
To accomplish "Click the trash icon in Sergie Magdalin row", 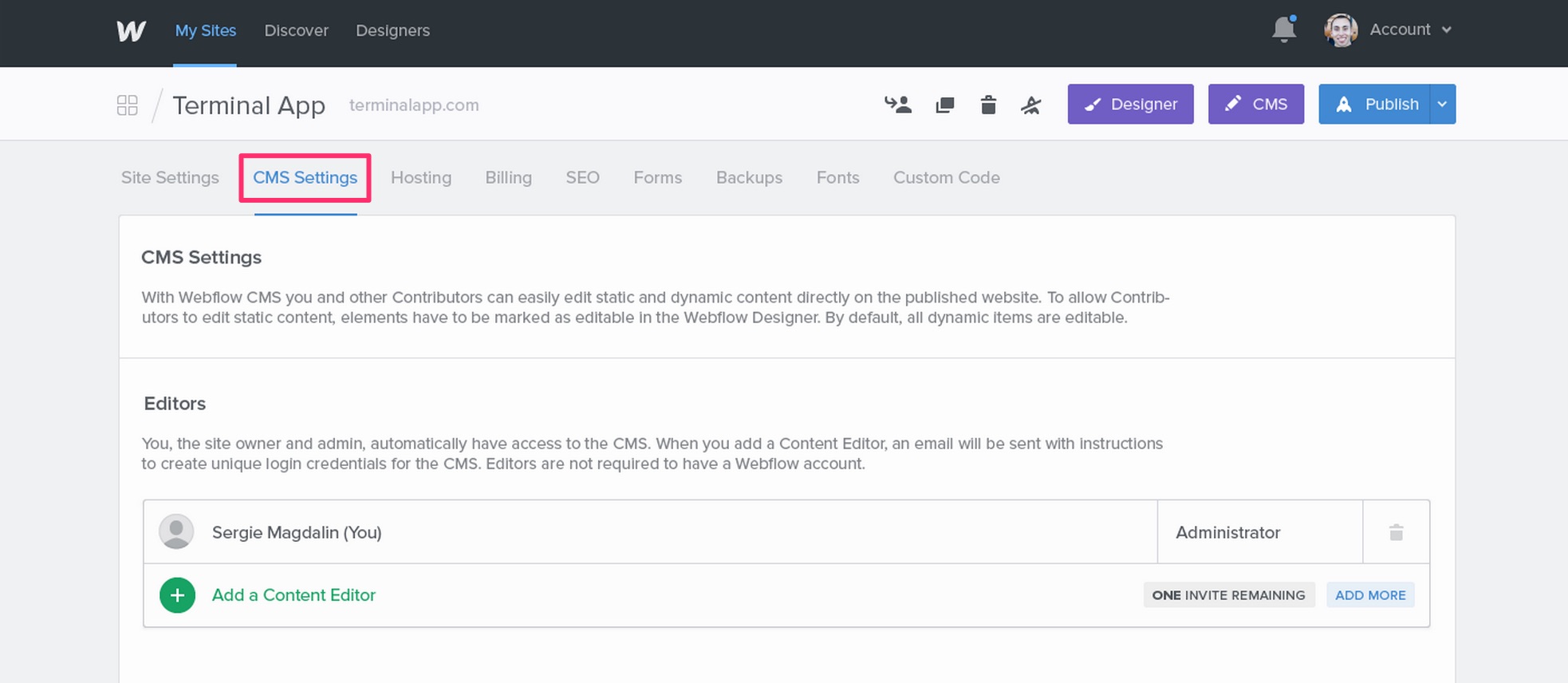I will pyautogui.click(x=1396, y=532).
